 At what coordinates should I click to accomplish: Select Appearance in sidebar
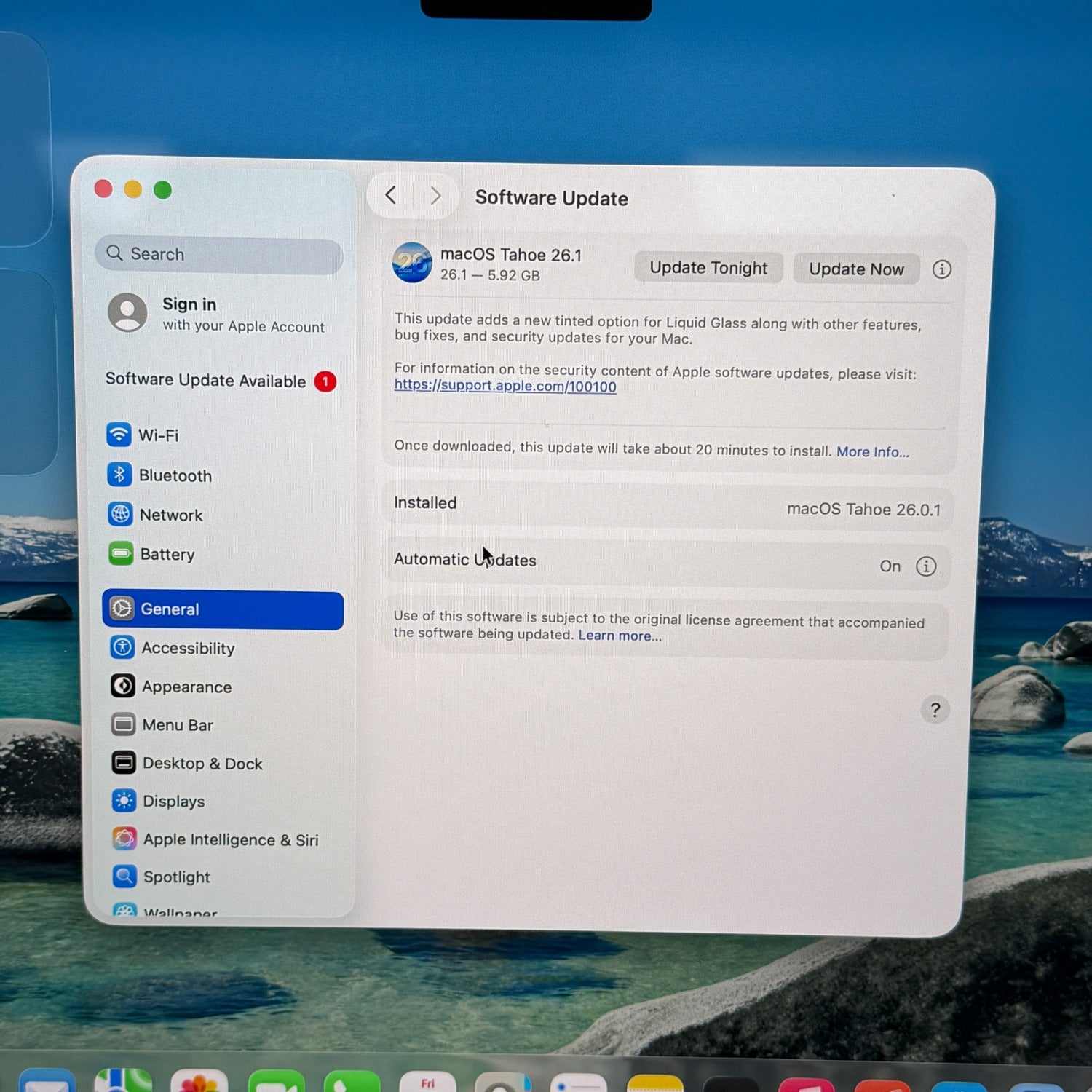pos(186,687)
